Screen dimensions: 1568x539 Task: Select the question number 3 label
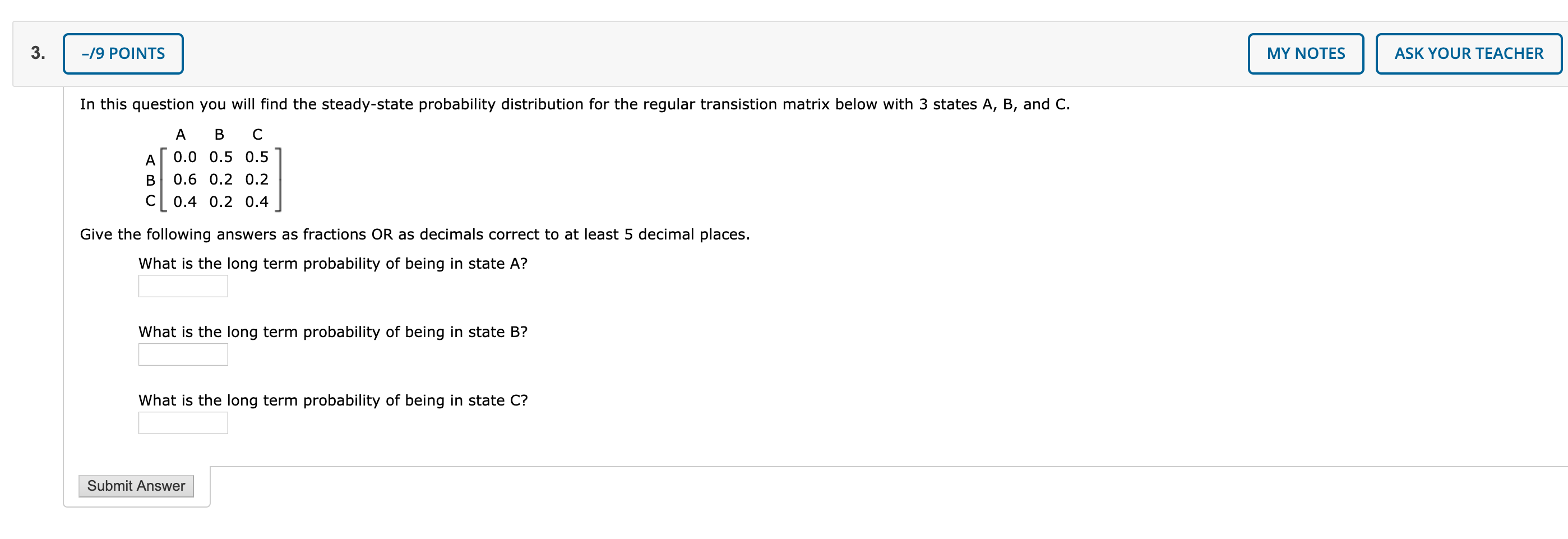tap(38, 53)
